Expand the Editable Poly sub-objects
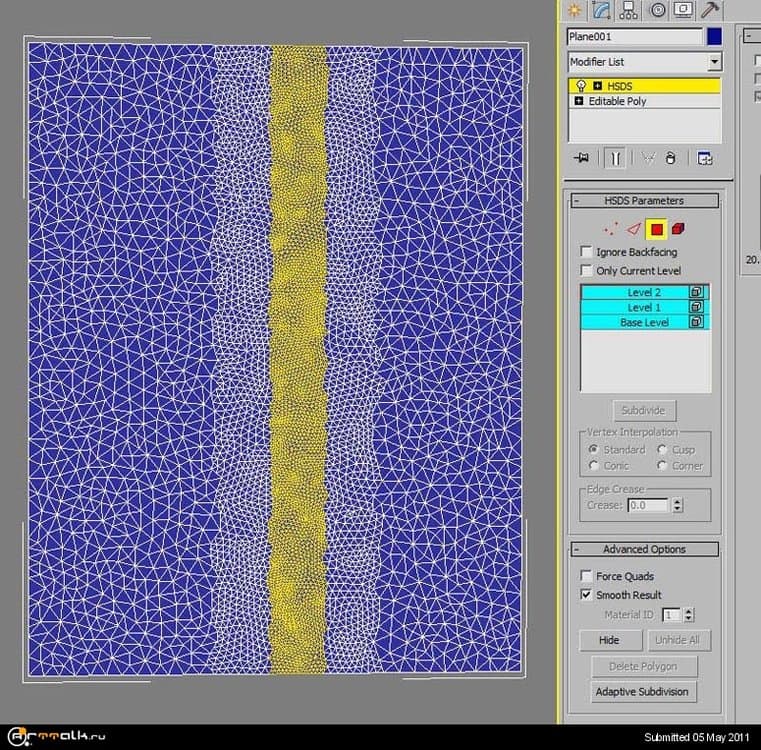The height and width of the screenshot is (750, 761). 579,101
